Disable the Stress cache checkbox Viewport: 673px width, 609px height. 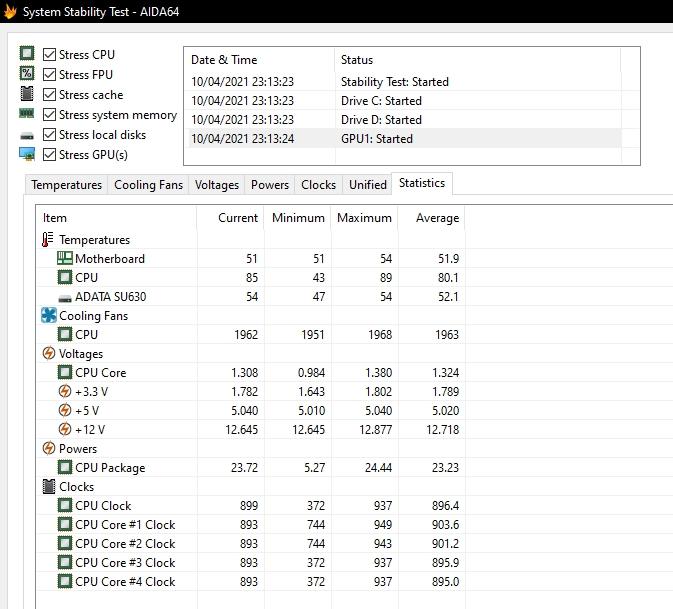[x=49, y=94]
